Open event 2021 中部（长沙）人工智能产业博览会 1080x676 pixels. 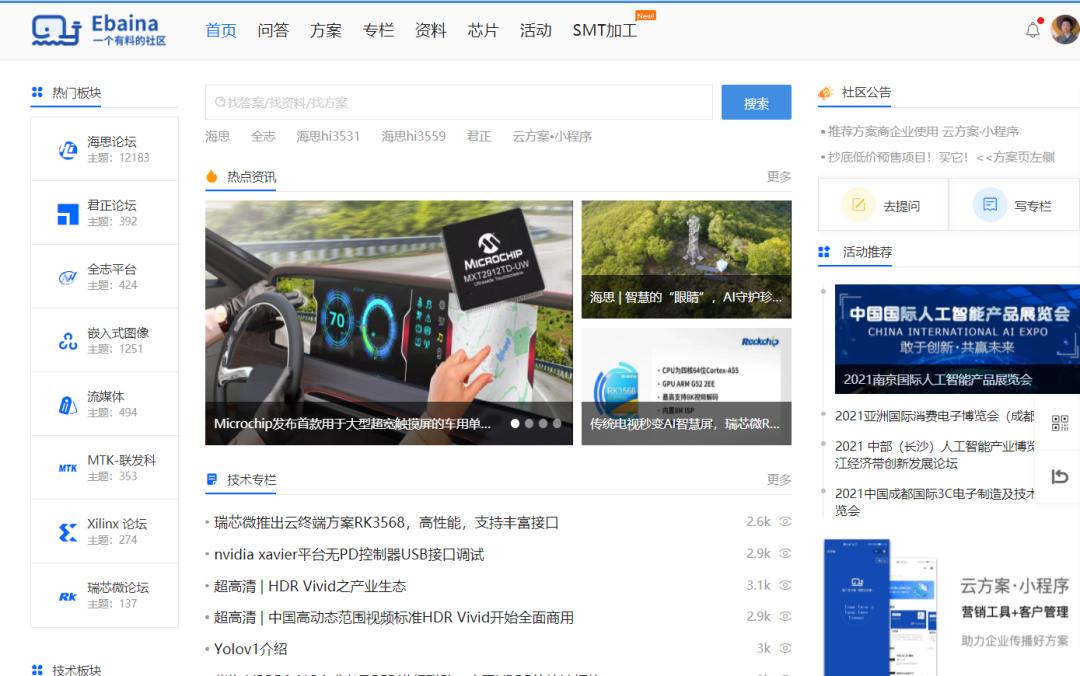(935, 455)
